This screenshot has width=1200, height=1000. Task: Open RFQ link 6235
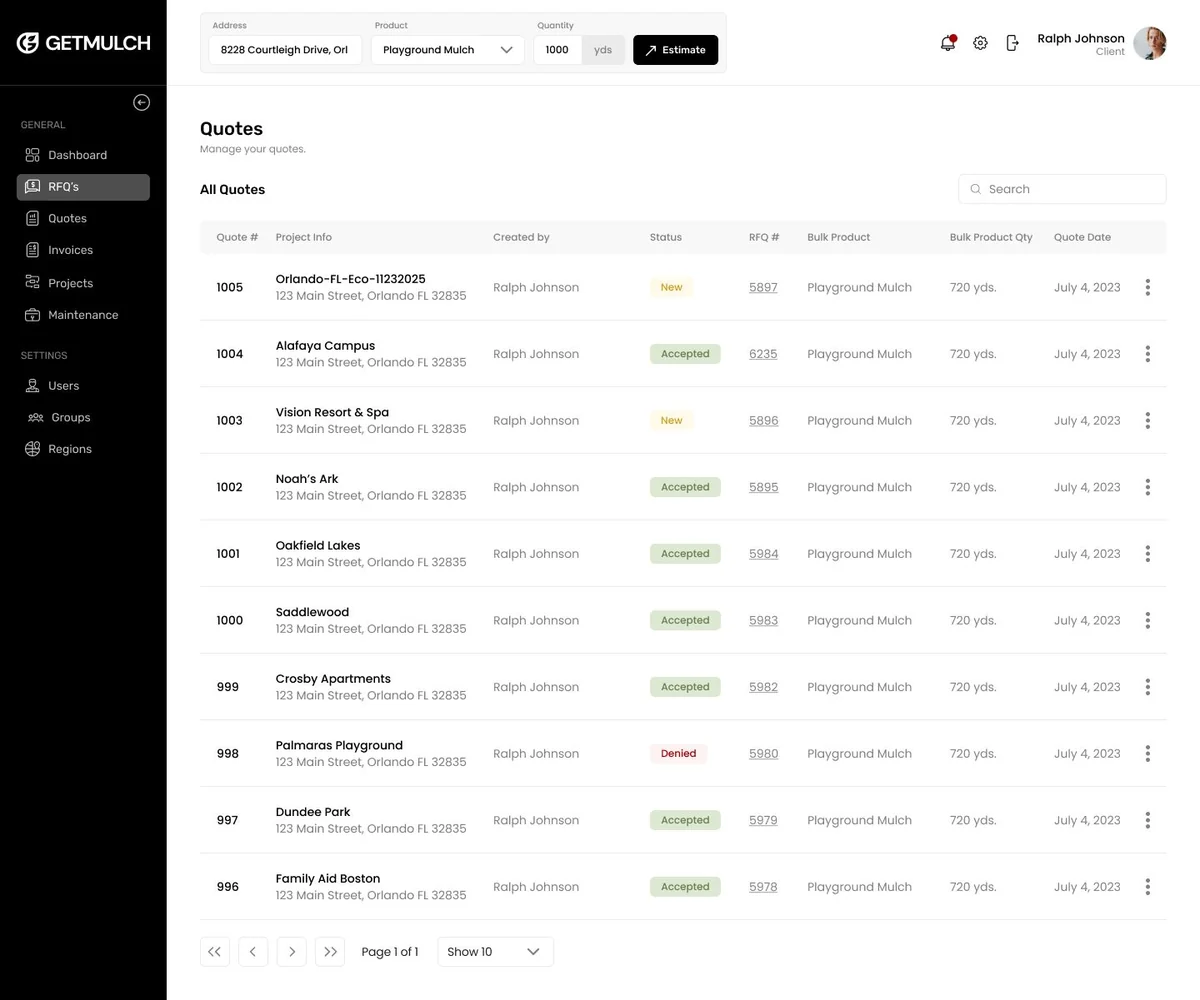coord(763,354)
